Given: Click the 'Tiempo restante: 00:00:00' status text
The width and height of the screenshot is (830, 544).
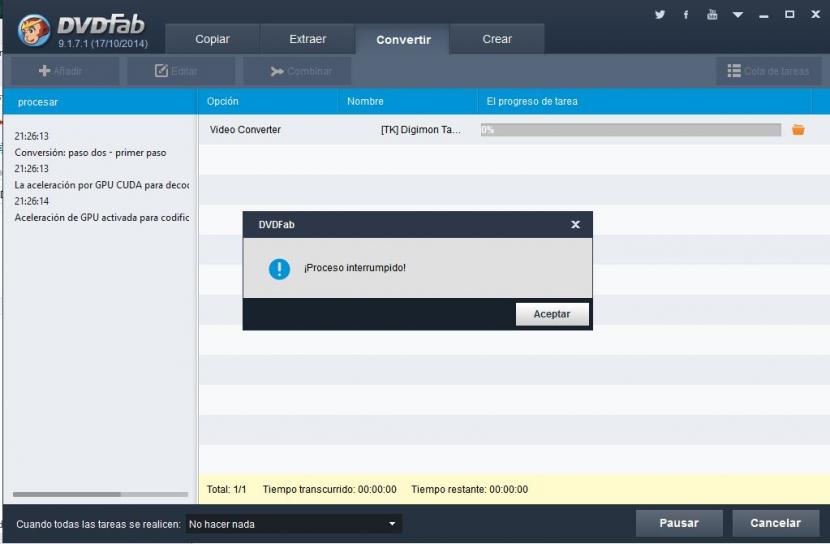Looking at the screenshot, I should [x=470, y=489].
